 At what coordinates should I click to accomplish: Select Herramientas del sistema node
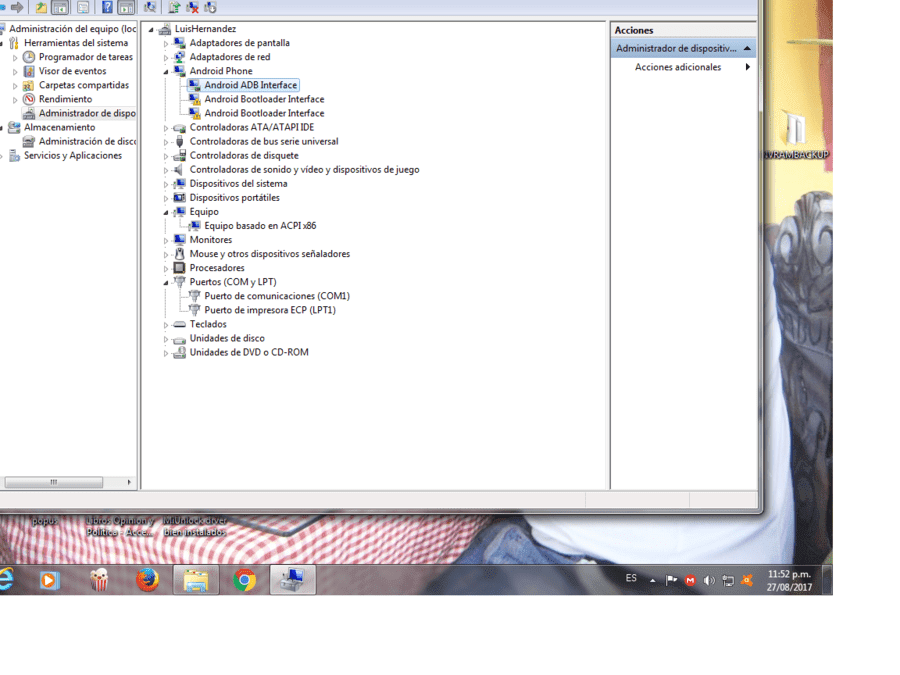[76, 43]
